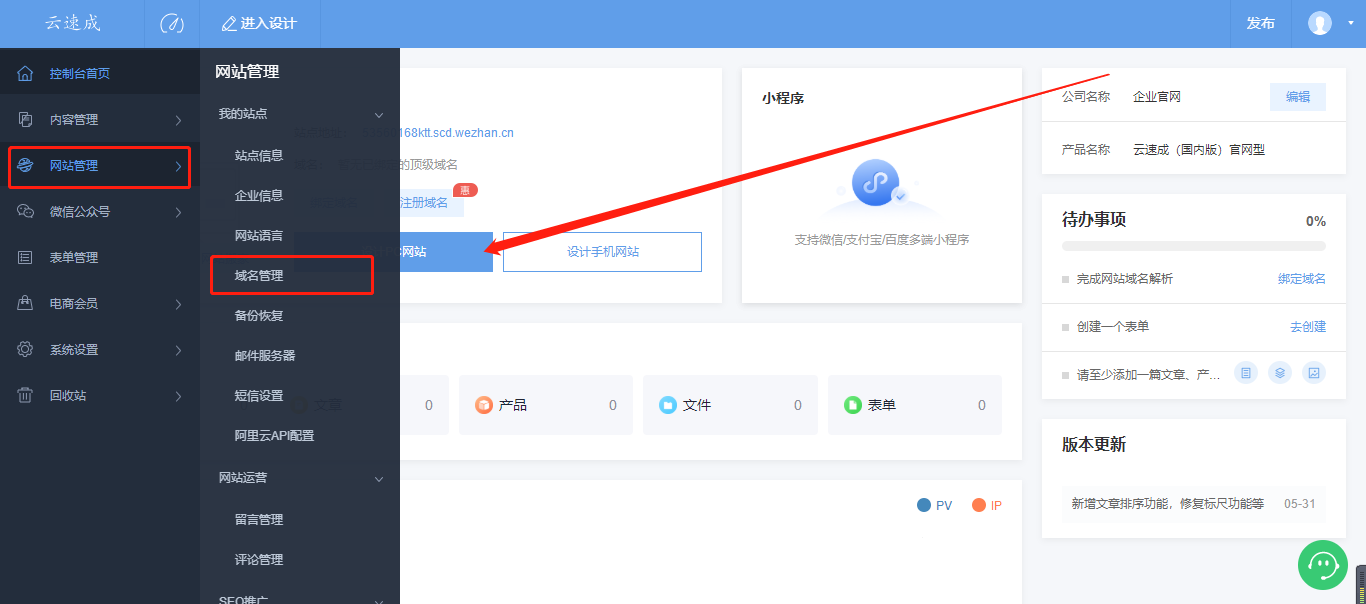Click the 网站管理 globe icon
This screenshot has height=604, width=1366.
tap(26, 165)
